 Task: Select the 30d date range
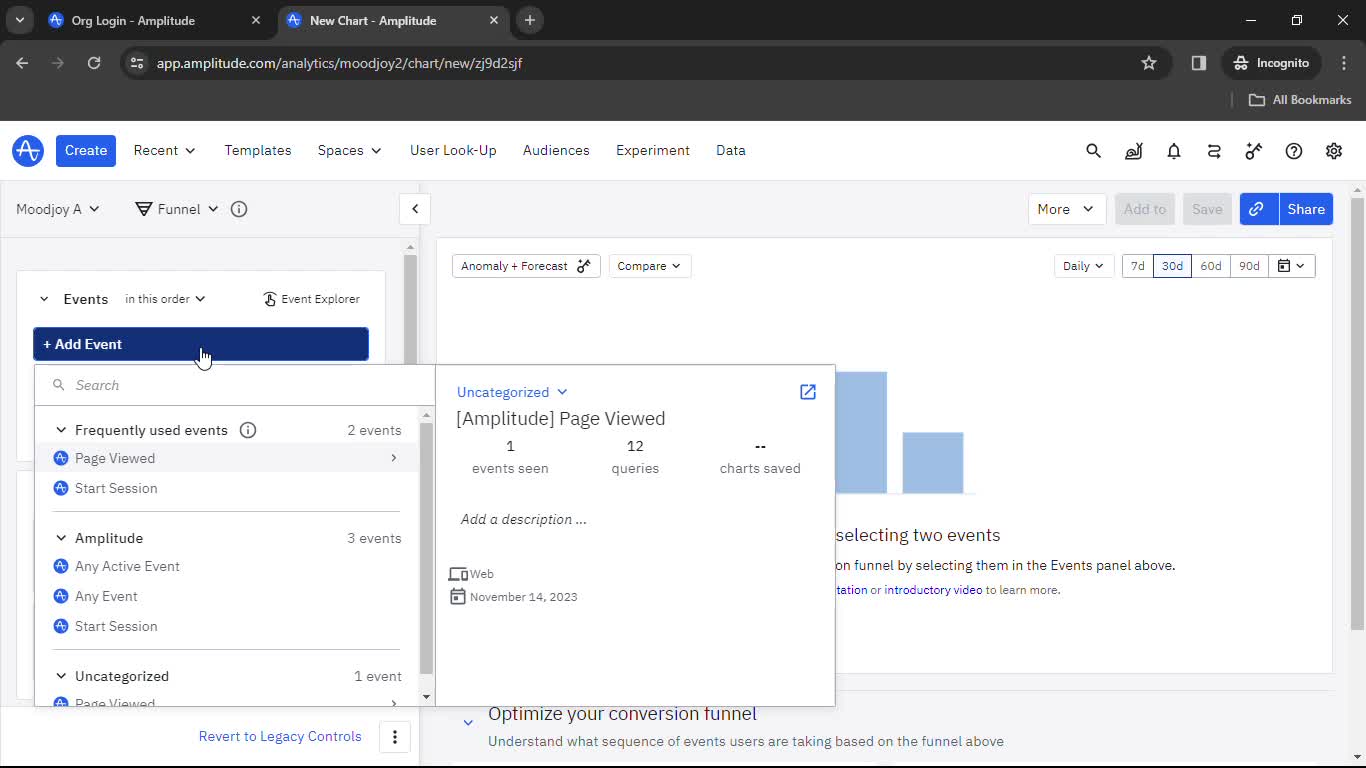click(x=1172, y=266)
